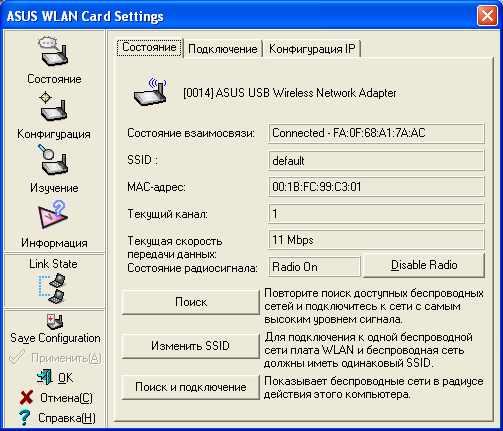Click the Изменить SSID button
The width and height of the screenshot is (503, 431).
(x=191, y=346)
